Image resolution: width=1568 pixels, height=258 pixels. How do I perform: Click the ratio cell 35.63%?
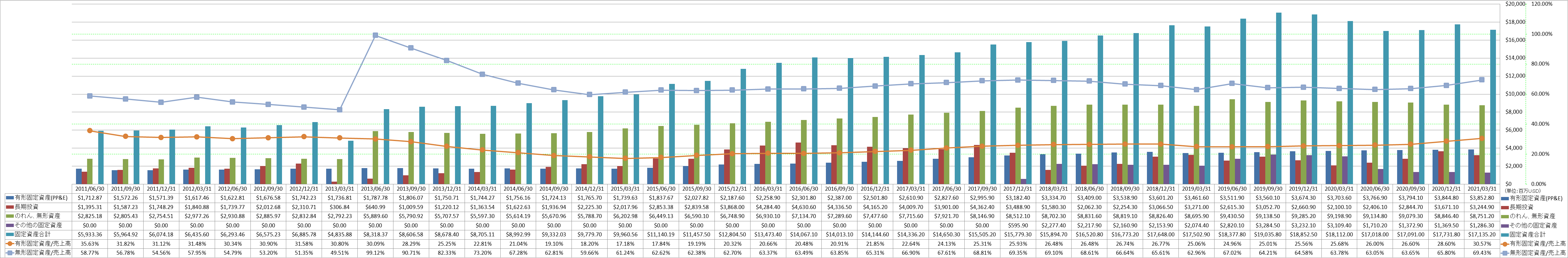(x=90, y=244)
